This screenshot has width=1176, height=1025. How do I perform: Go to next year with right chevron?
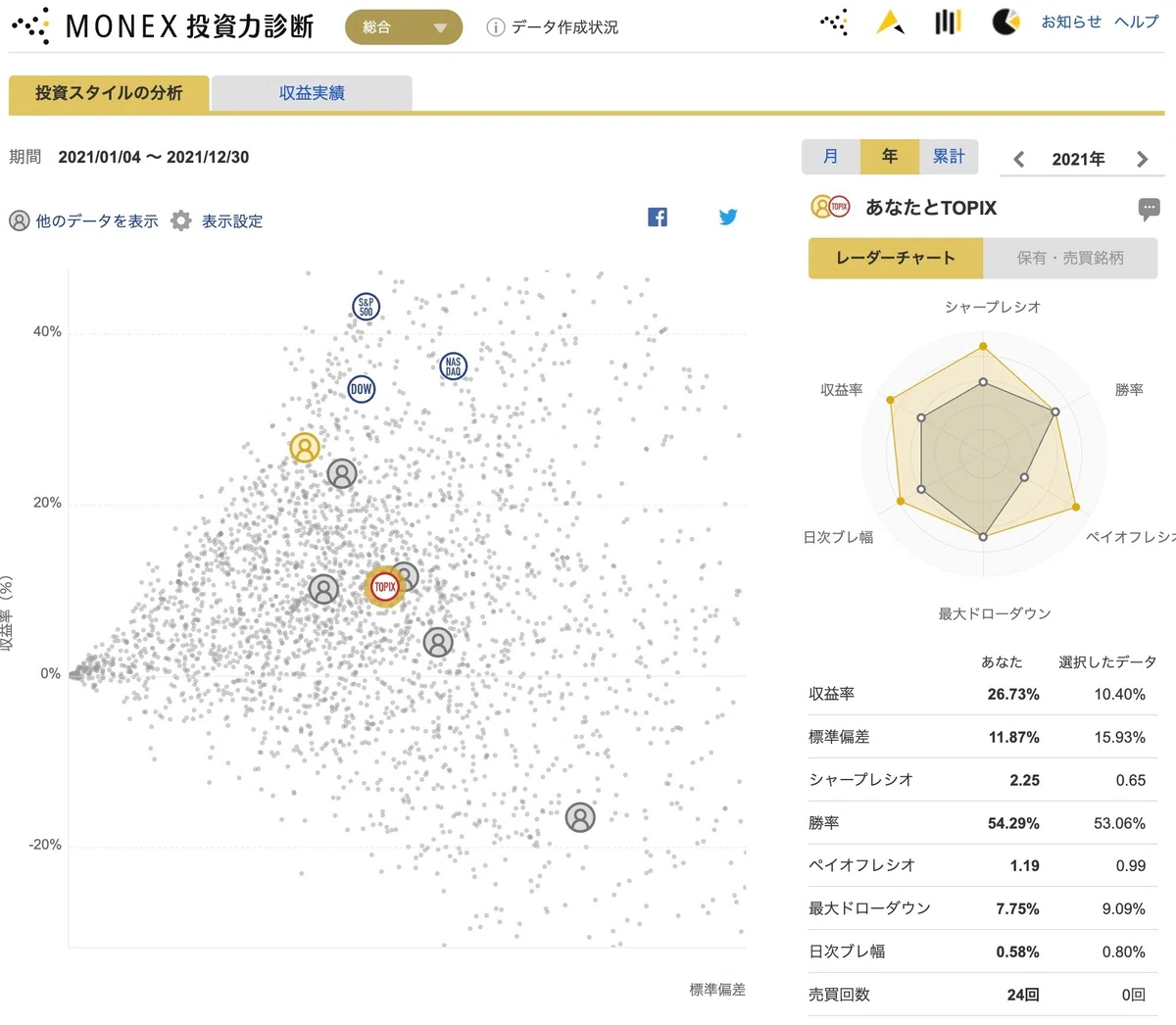coord(1142,159)
